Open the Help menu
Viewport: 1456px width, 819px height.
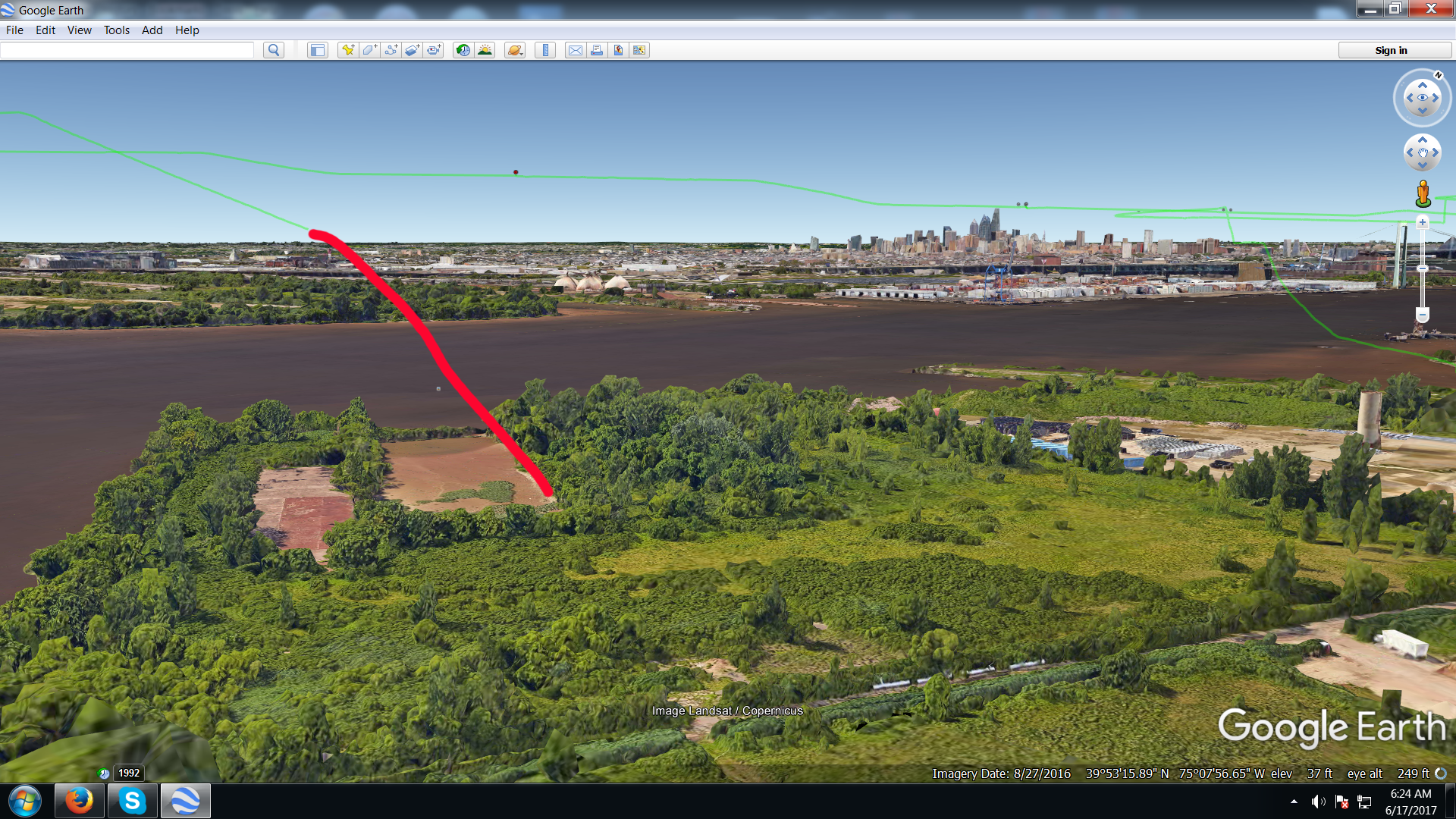pyautogui.click(x=187, y=30)
